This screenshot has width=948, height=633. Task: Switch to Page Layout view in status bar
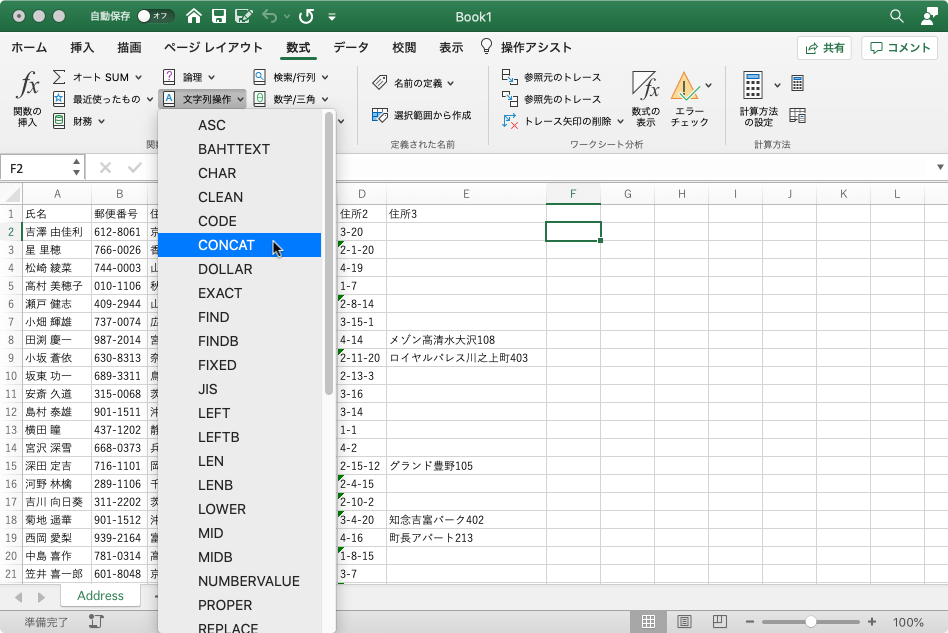pyautogui.click(x=684, y=622)
